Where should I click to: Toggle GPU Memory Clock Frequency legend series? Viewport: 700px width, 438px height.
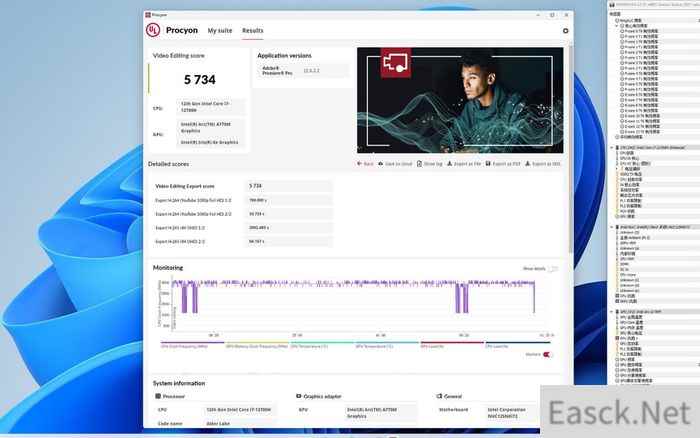coord(257,346)
